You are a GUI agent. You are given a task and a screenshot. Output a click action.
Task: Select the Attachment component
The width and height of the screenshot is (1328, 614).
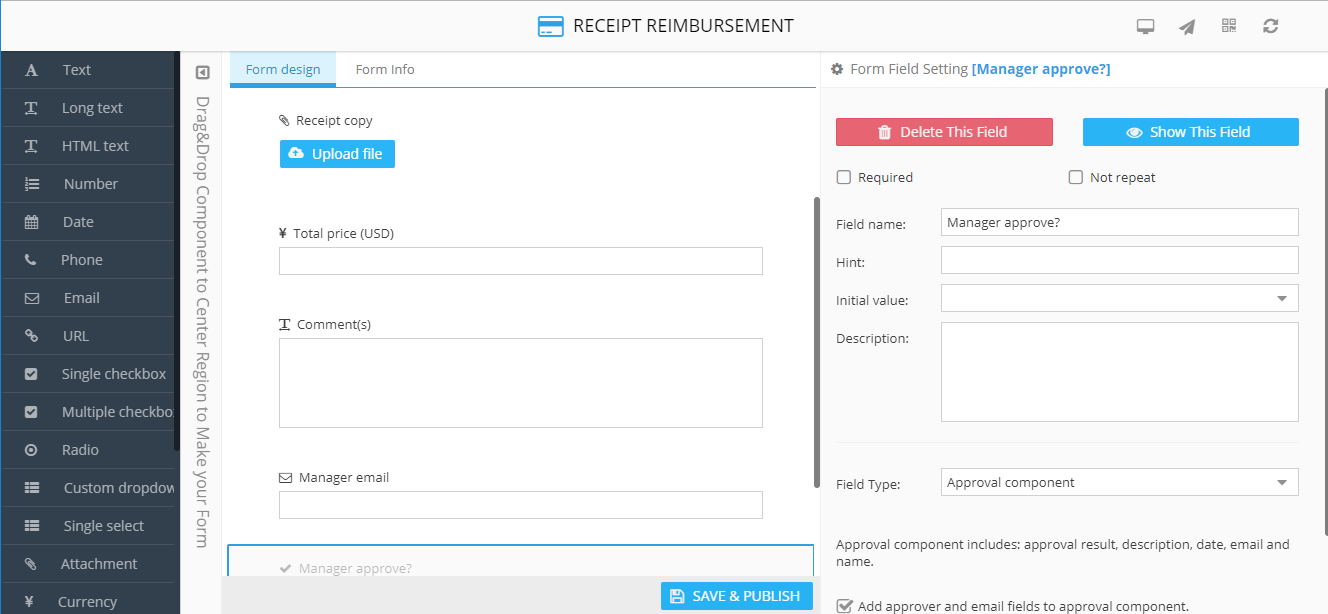(x=88, y=564)
